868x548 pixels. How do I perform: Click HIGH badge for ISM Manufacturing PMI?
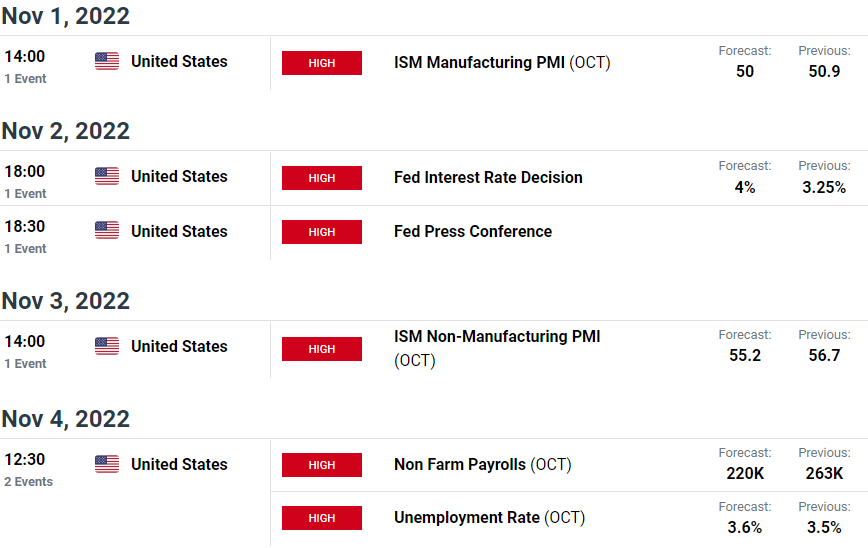pyautogui.click(x=322, y=63)
